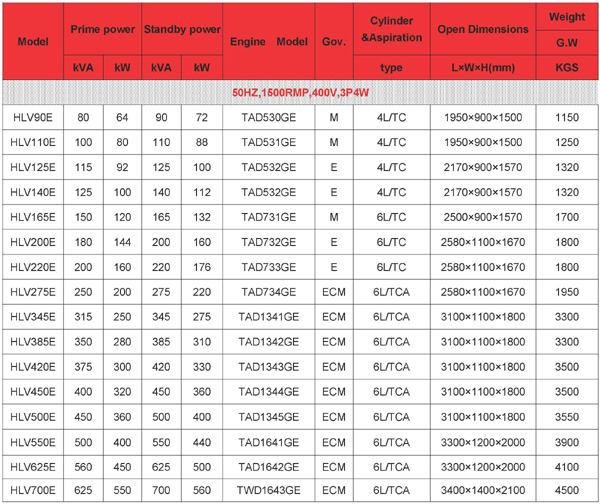Image resolution: width=600 pixels, height=504 pixels.
Task: Click engine model TAD732GE
Action: pos(269,242)
